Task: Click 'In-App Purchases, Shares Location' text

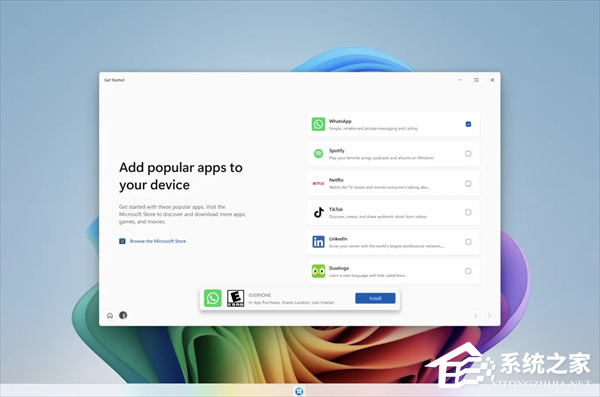Action: click(x=291, y=302)
